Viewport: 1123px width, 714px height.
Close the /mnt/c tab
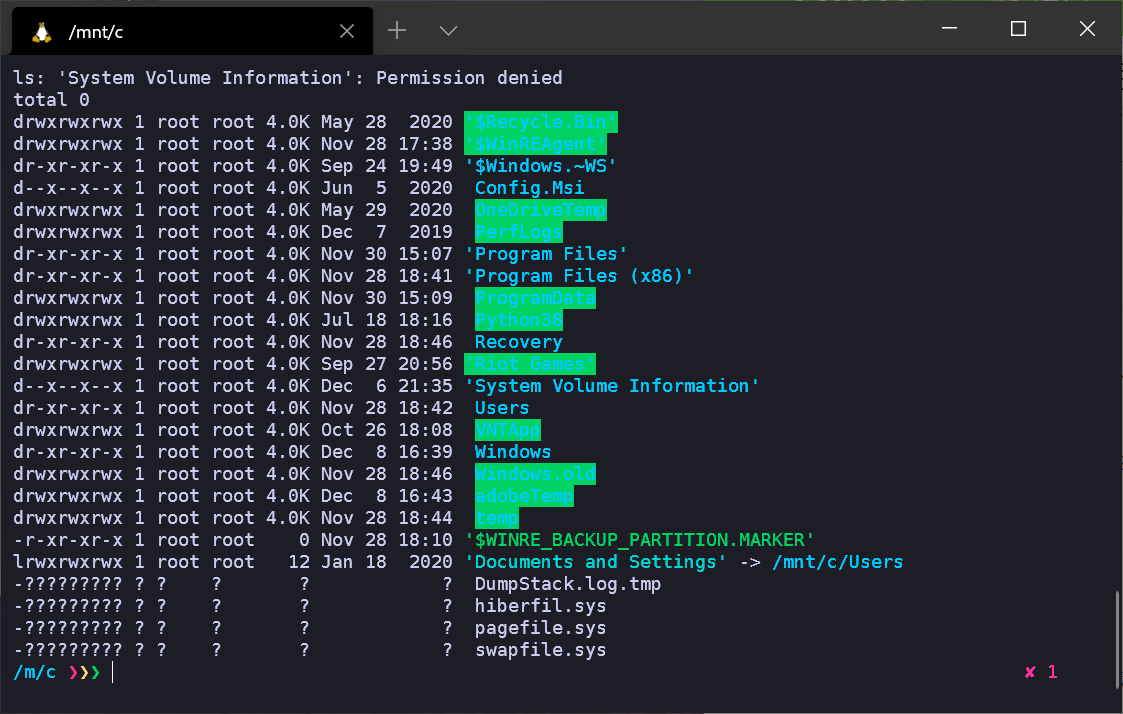click(347, 31)
